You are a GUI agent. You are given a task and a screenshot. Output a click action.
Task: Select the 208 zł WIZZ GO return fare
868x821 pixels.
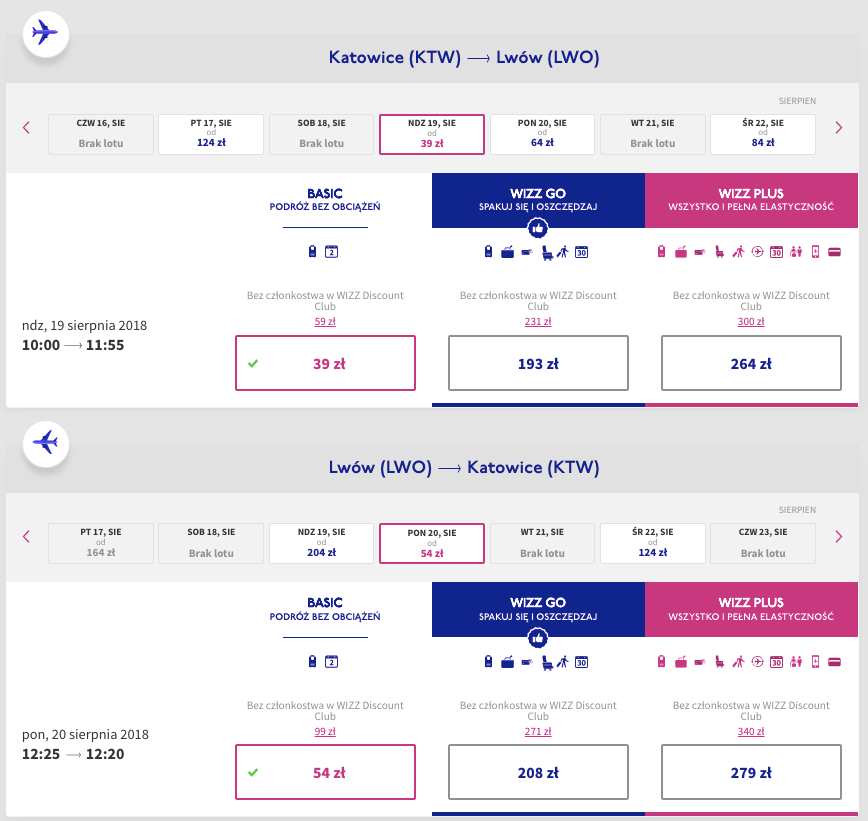(538, 772)
